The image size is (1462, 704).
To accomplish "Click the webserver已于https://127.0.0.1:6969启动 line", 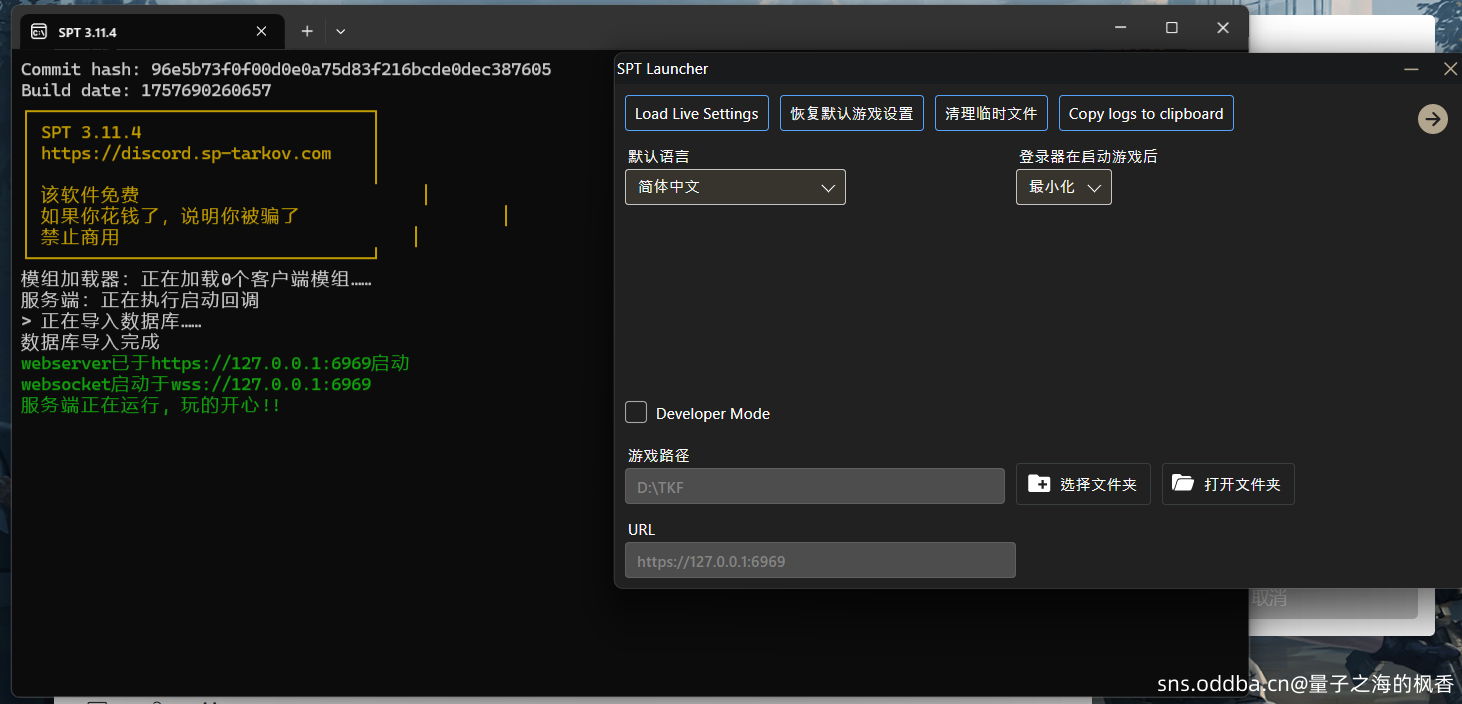I will click(x=215, y=363).
